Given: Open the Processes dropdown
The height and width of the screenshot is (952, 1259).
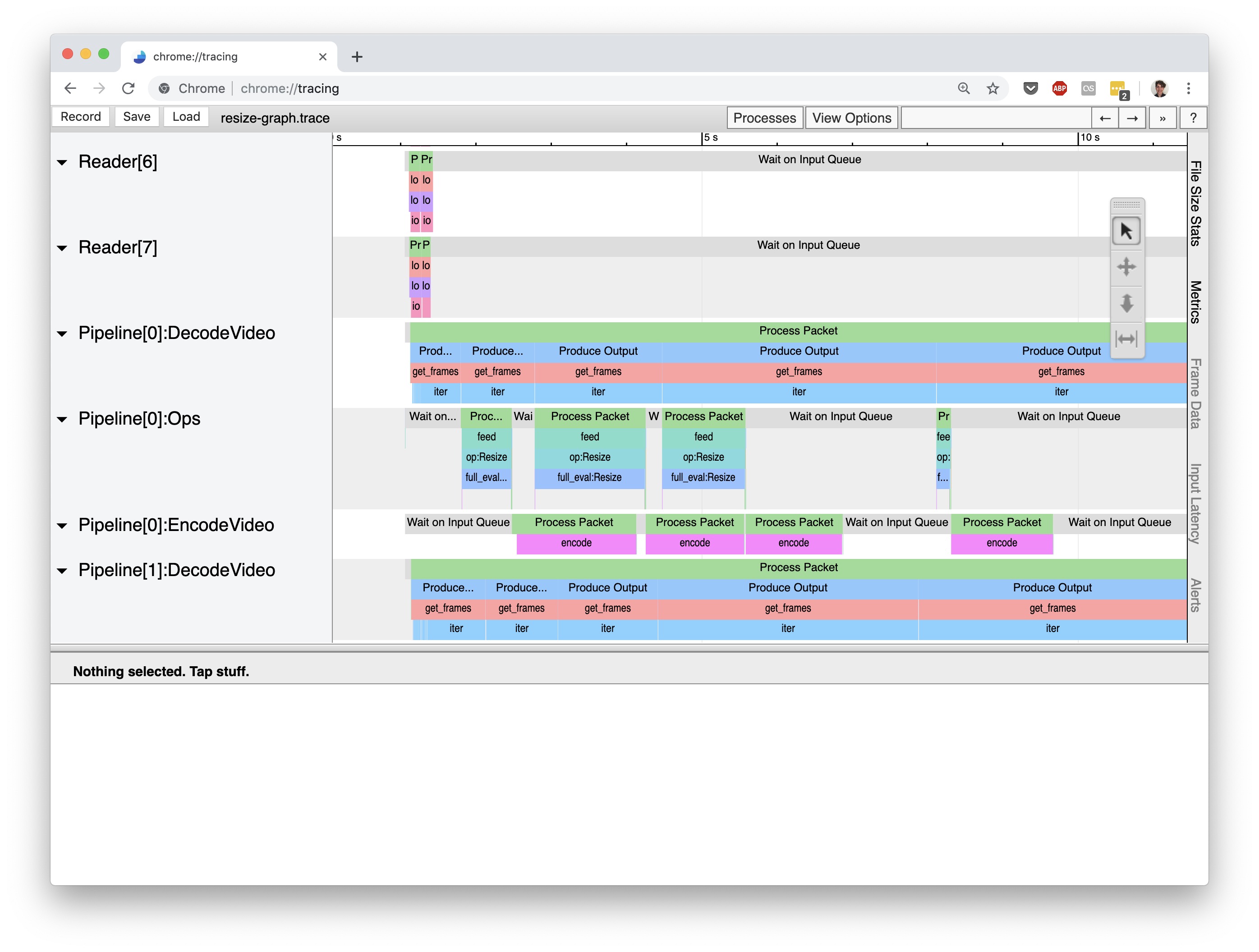Looking at the screenshot, I should click(x=764, y=118).
